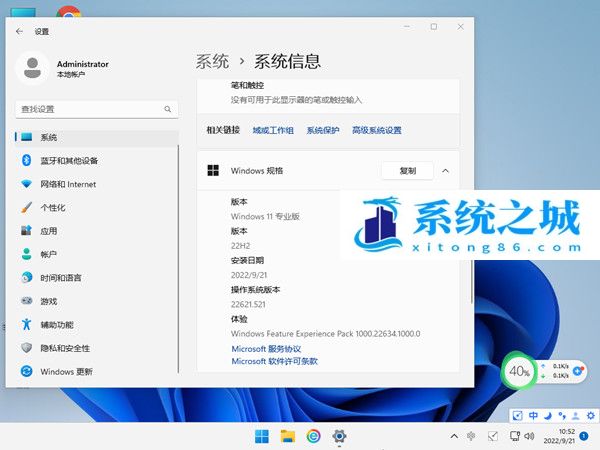This screenshot has height=450, width=600.
Task: Open 网络和 Internet settings
Action: 96,184
